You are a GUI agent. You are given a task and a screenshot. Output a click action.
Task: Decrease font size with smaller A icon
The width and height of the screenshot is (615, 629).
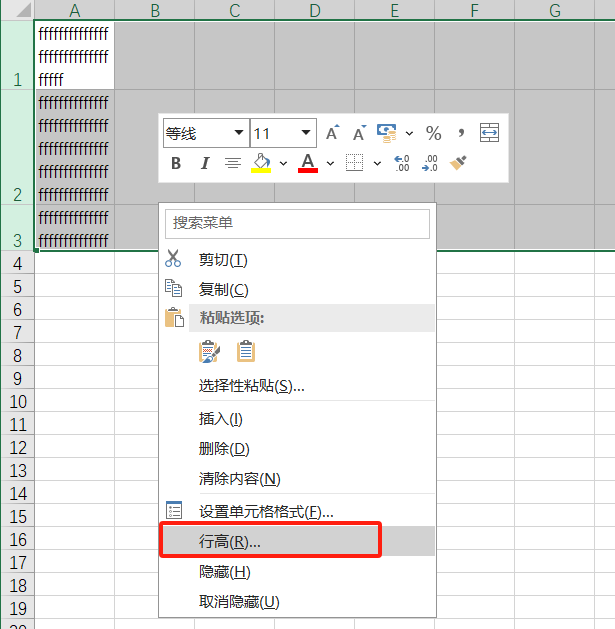[359, 133]
